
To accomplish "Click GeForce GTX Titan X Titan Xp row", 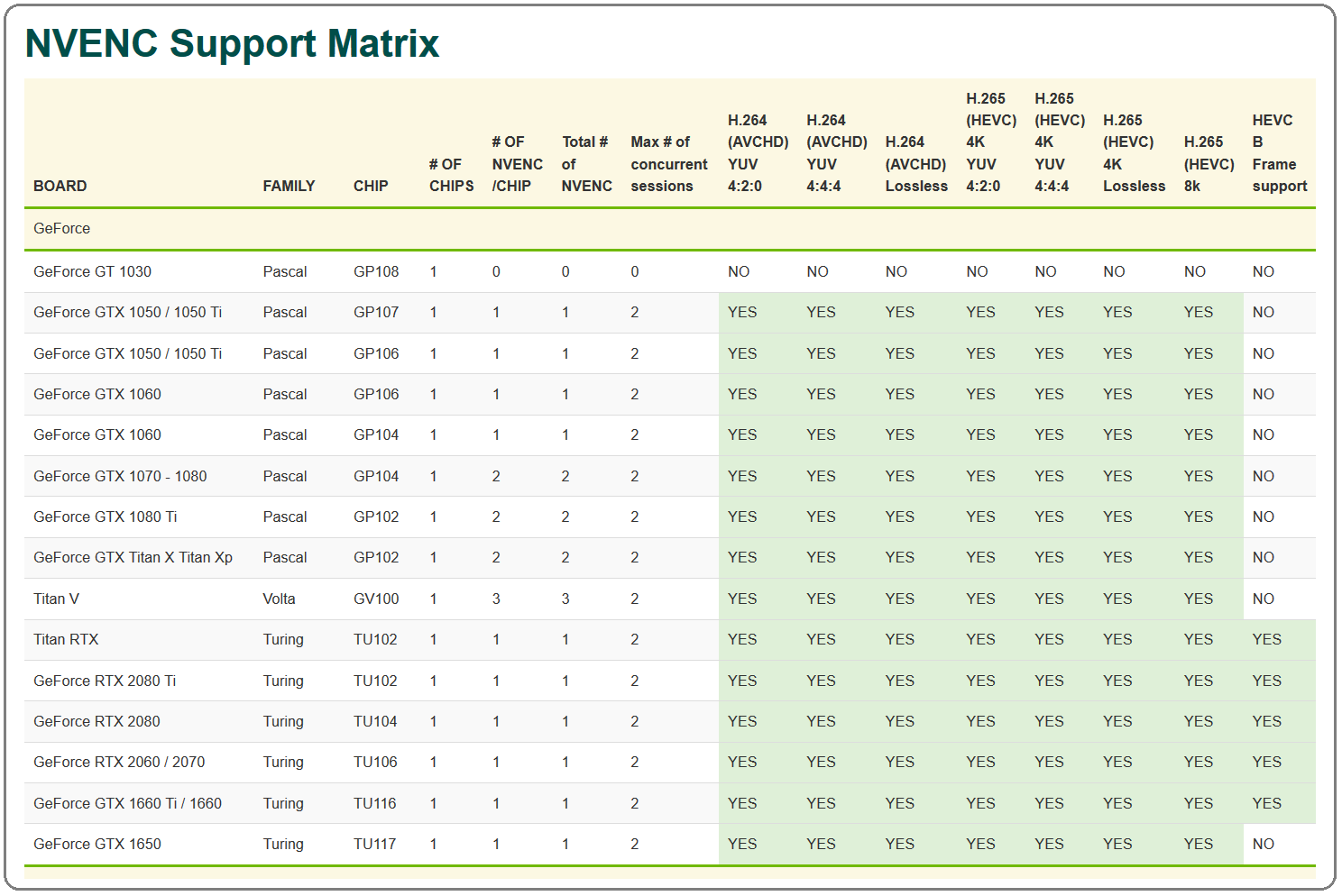I will pos(669,558).
